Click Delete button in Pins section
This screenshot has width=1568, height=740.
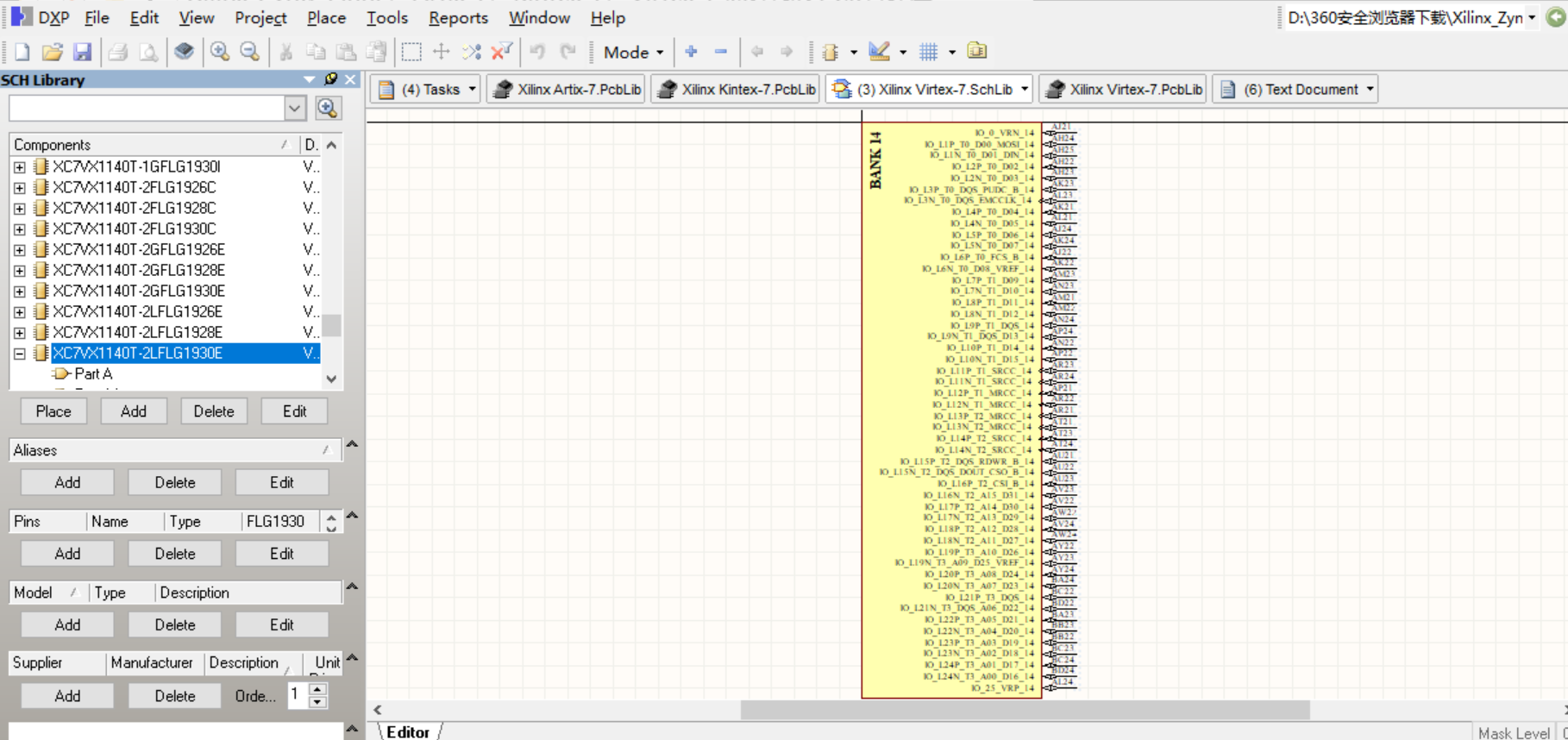pyautogui.click(x=175, y=554)
